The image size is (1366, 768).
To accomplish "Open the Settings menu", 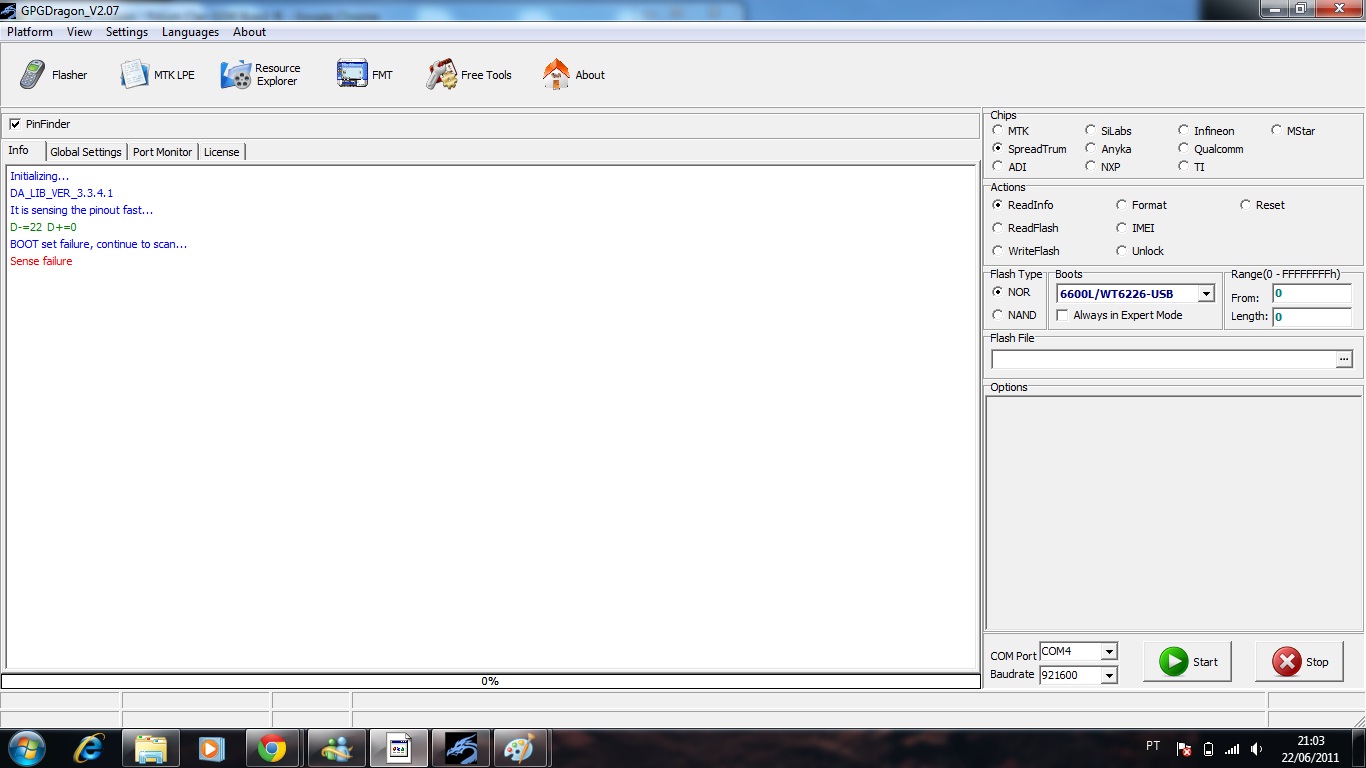I will click(127, 32).
